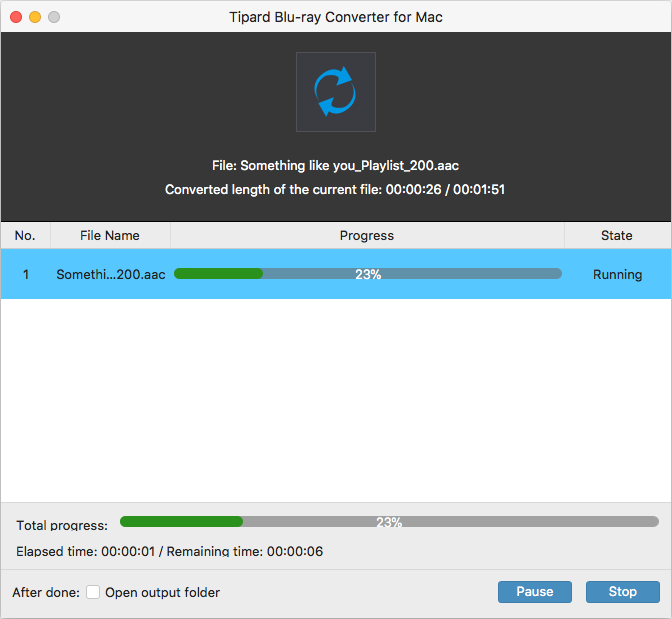The width and height of the screenshot is (672, 619).
Task: Click the Converted length of current file text
Action: coord(335,189)
